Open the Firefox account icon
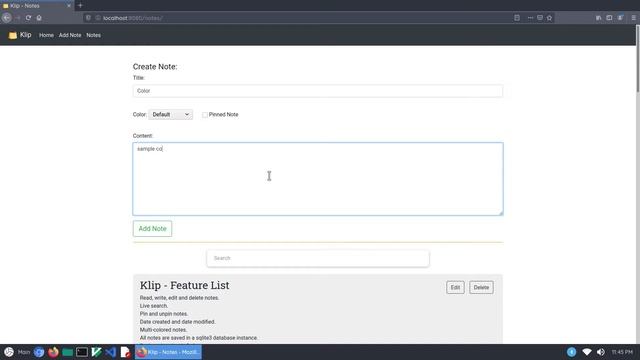The height and width of the screenshot is (360, 640). point(620,18)
